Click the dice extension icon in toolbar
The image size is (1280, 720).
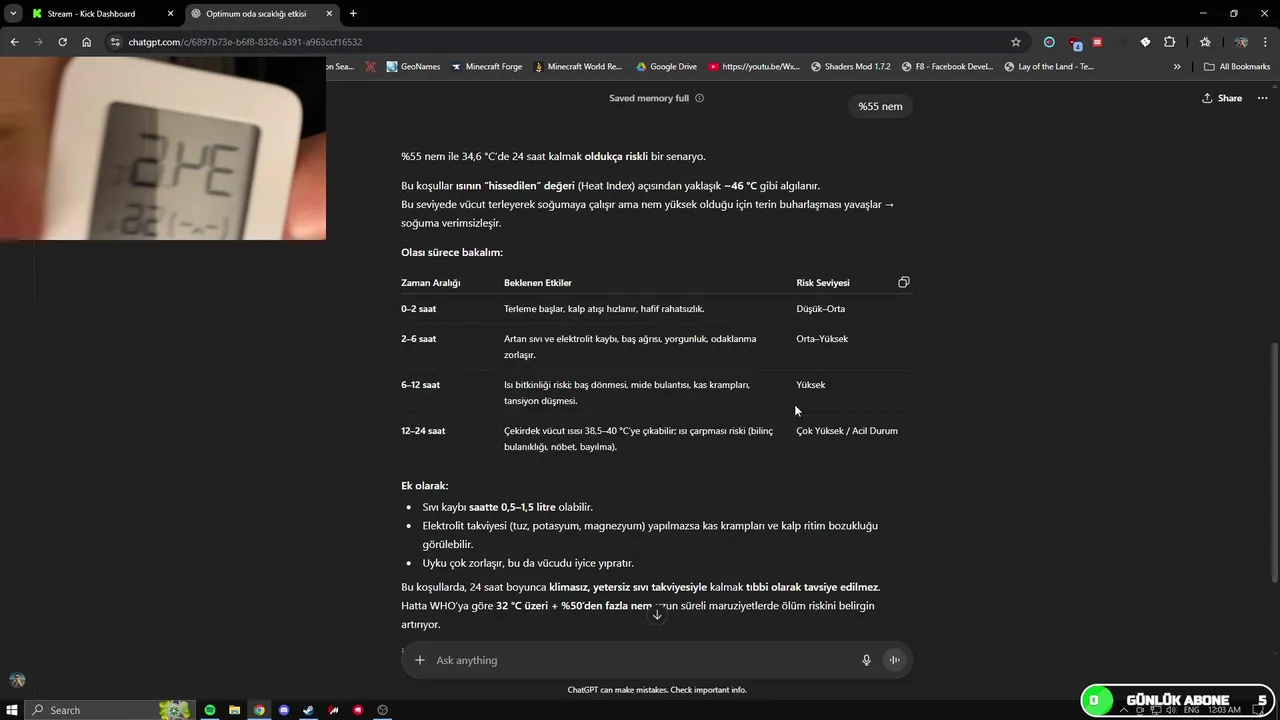pos(1145,42)
